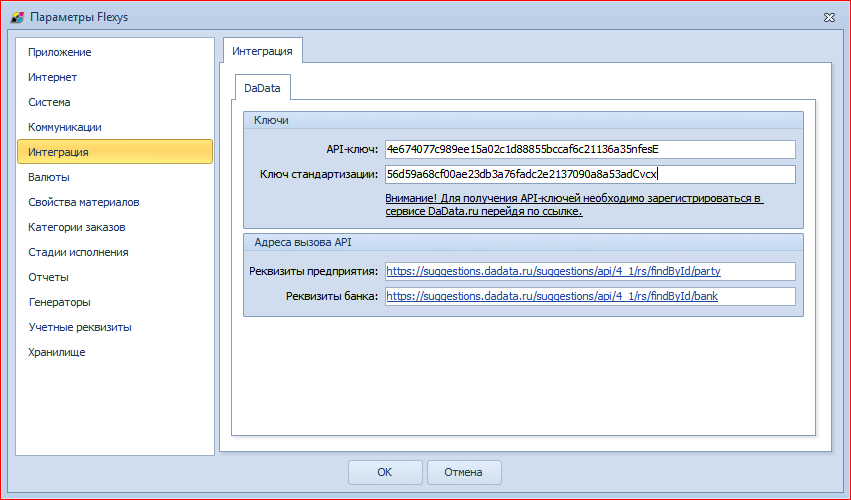Click the Реквизиты предприятия URL field
The height and width of the screenshot is (500, 851).
point(590,271)
